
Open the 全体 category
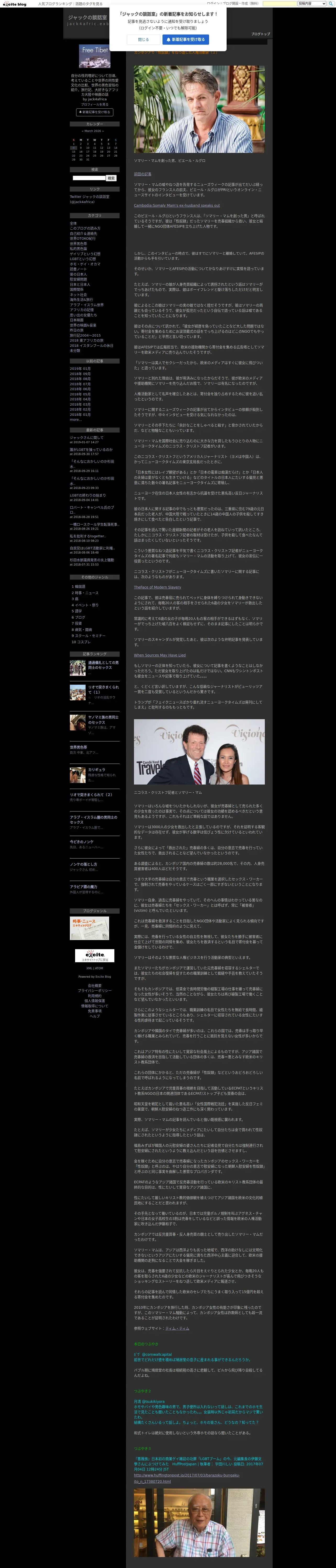(73, 223)
